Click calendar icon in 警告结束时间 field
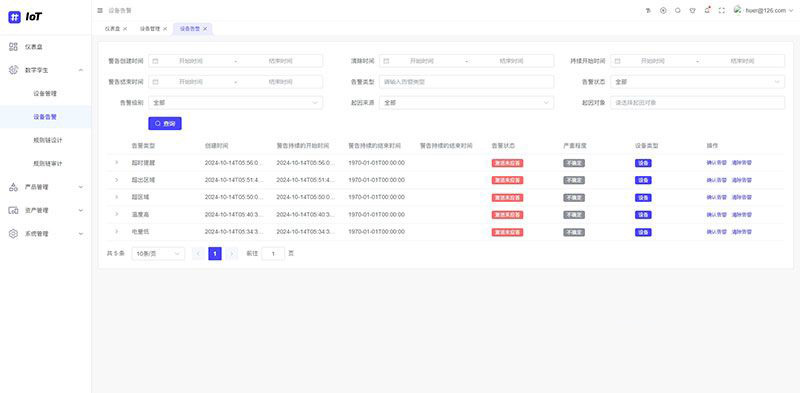The height and width of the screenshot is (393, 800). pos(156,82)
